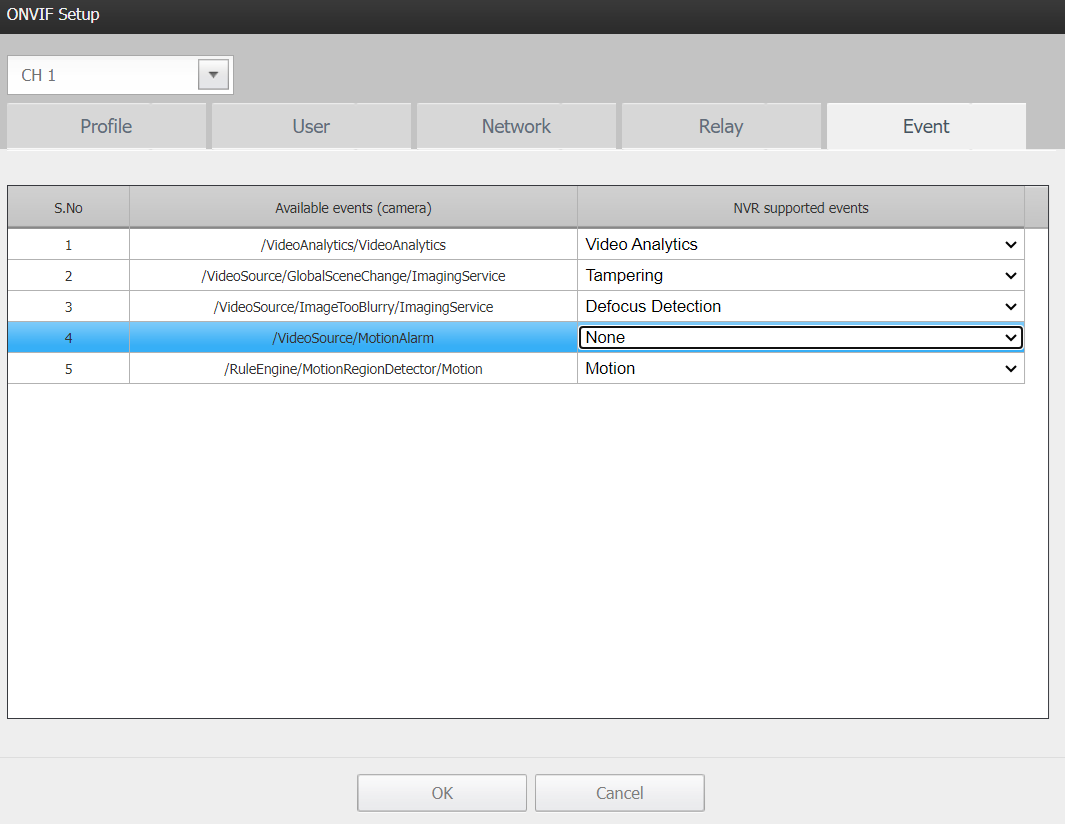Click the S.No column header
Screen dimensions: 1065x824
pos(69,208)
